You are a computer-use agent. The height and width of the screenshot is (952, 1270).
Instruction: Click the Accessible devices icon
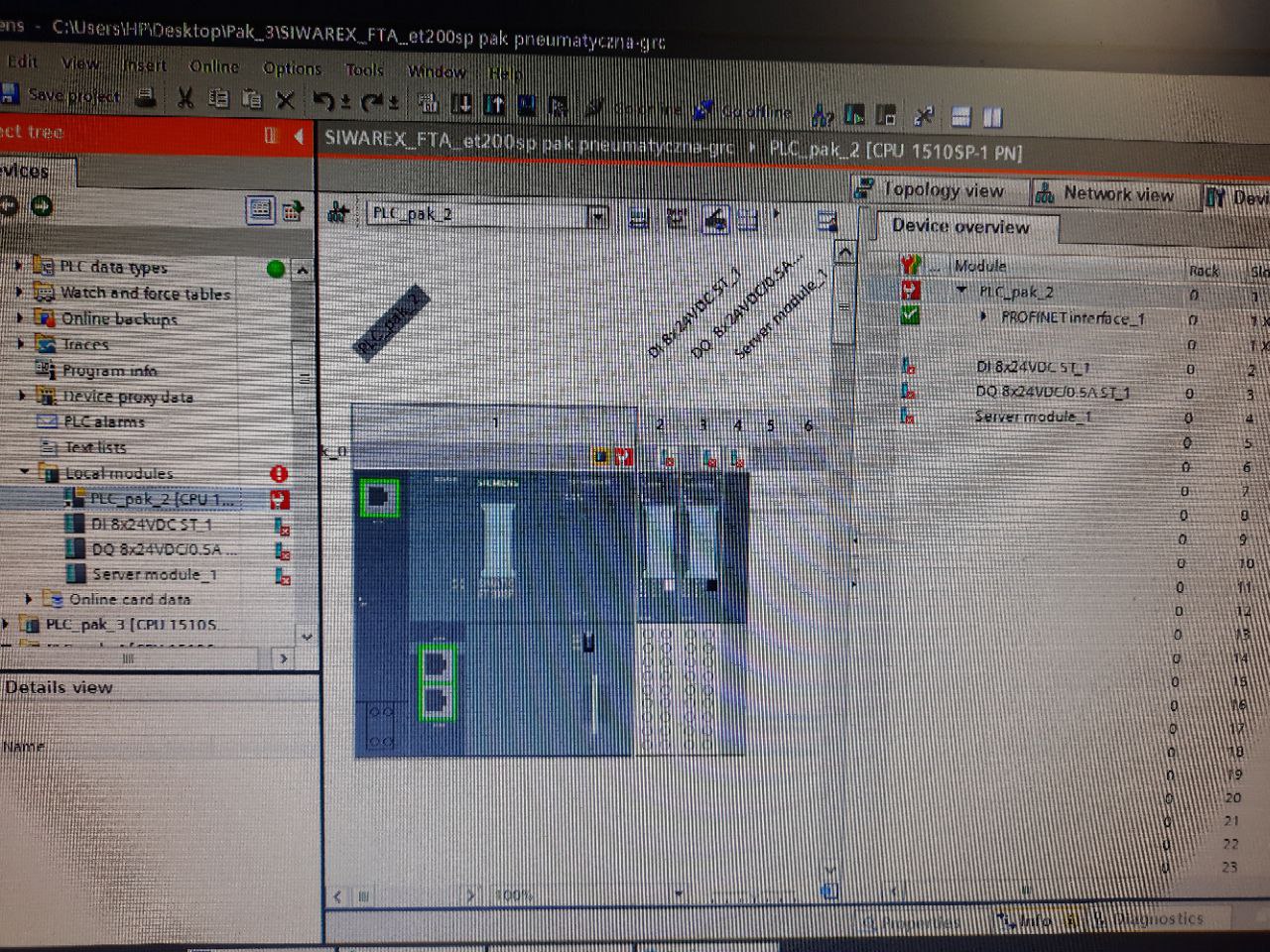(x=823, y=115)
